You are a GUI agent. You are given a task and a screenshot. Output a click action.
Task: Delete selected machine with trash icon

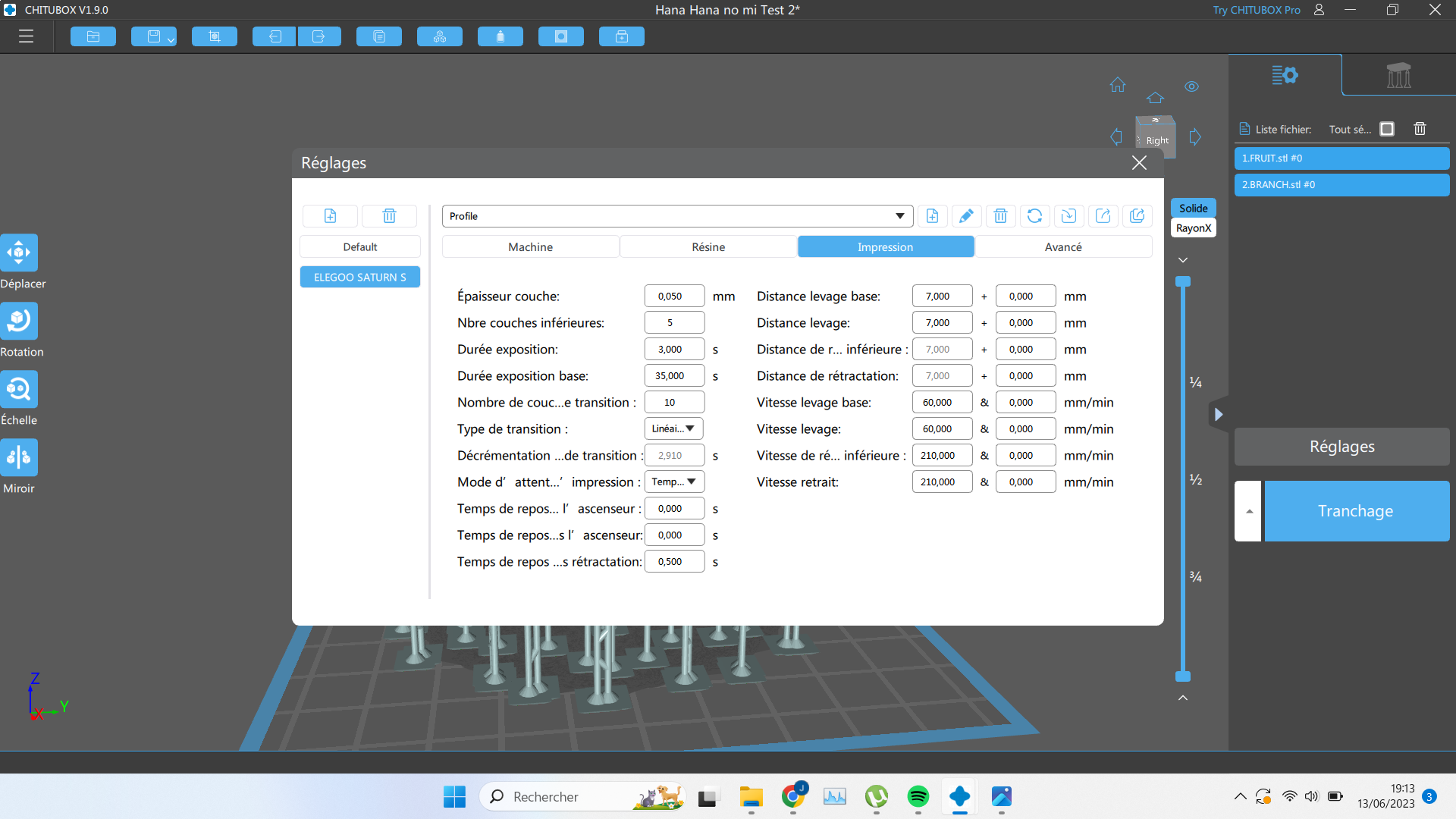(x=389, y=216)
